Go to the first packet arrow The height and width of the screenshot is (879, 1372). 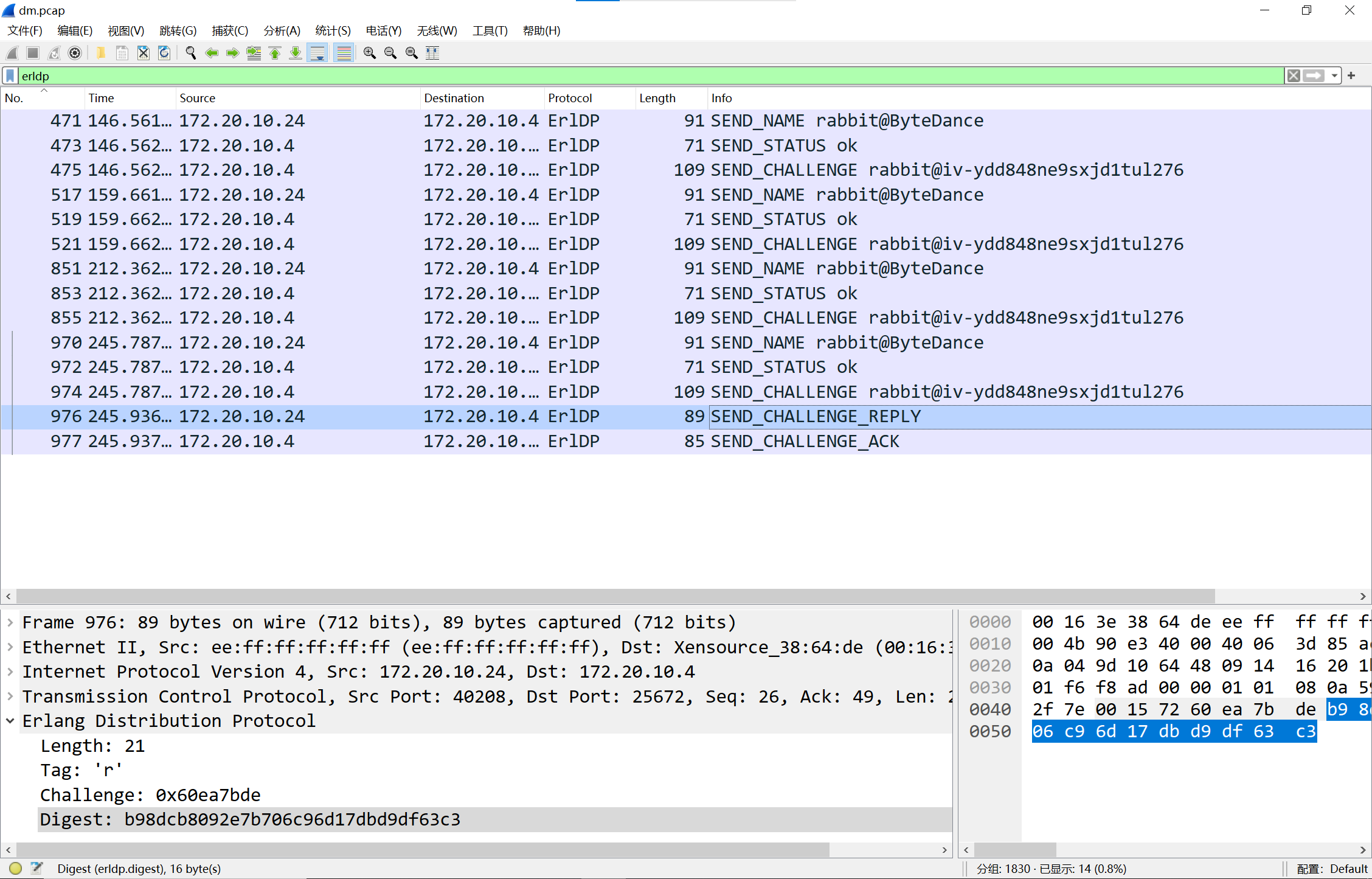pos(275,54)
